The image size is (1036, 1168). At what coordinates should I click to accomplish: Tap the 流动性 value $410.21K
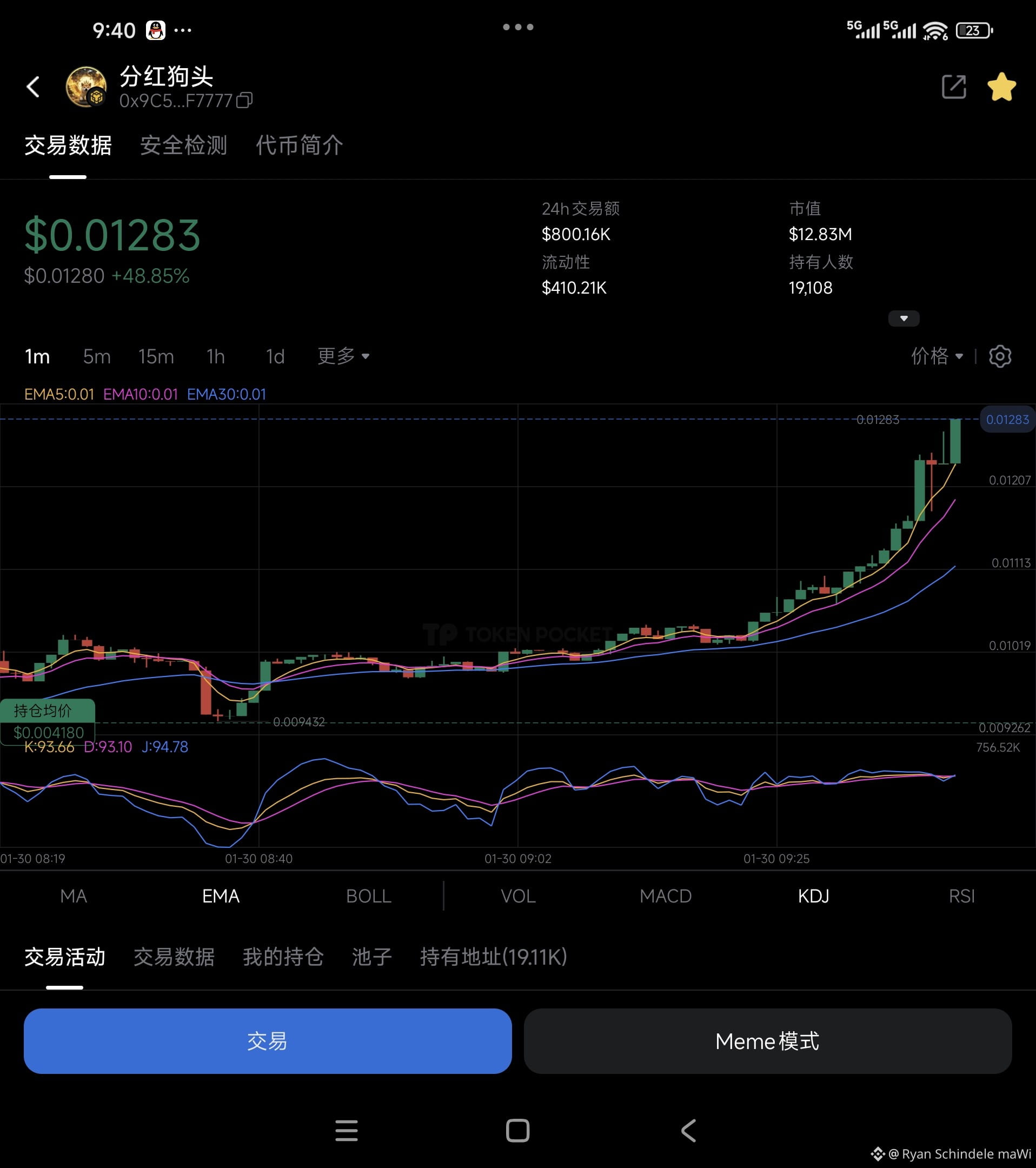[x=574, y=288]
